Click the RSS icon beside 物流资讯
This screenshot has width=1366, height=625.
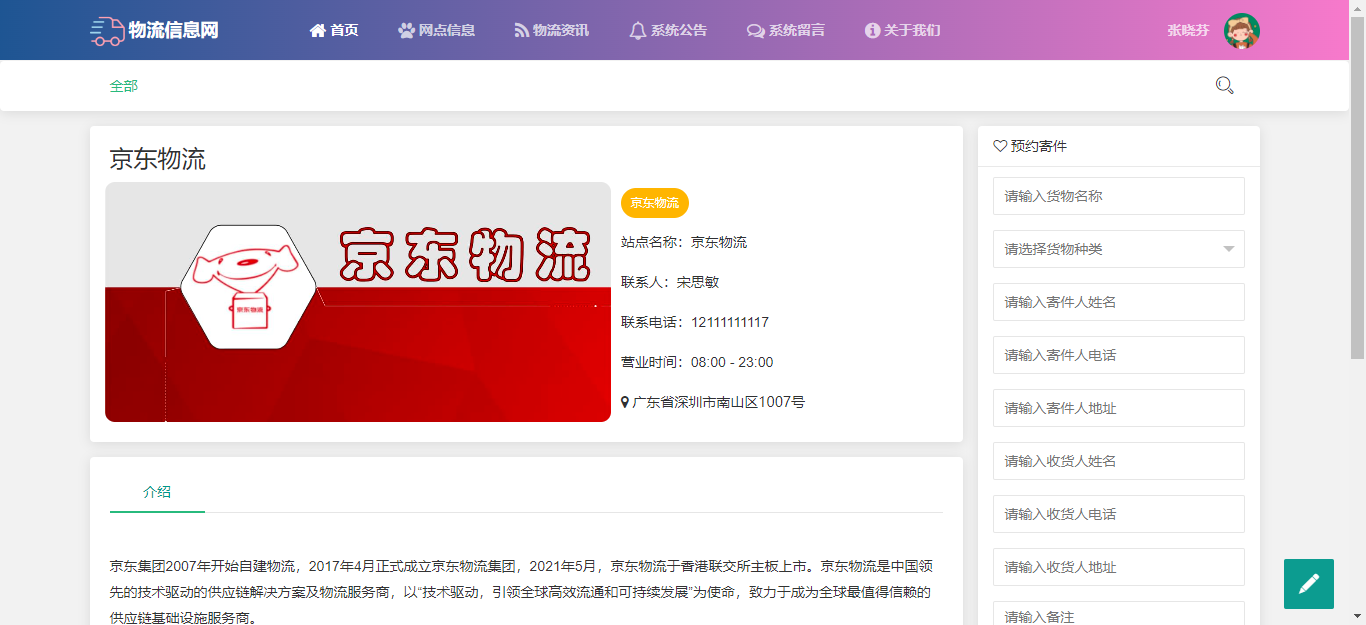[521, 31]
